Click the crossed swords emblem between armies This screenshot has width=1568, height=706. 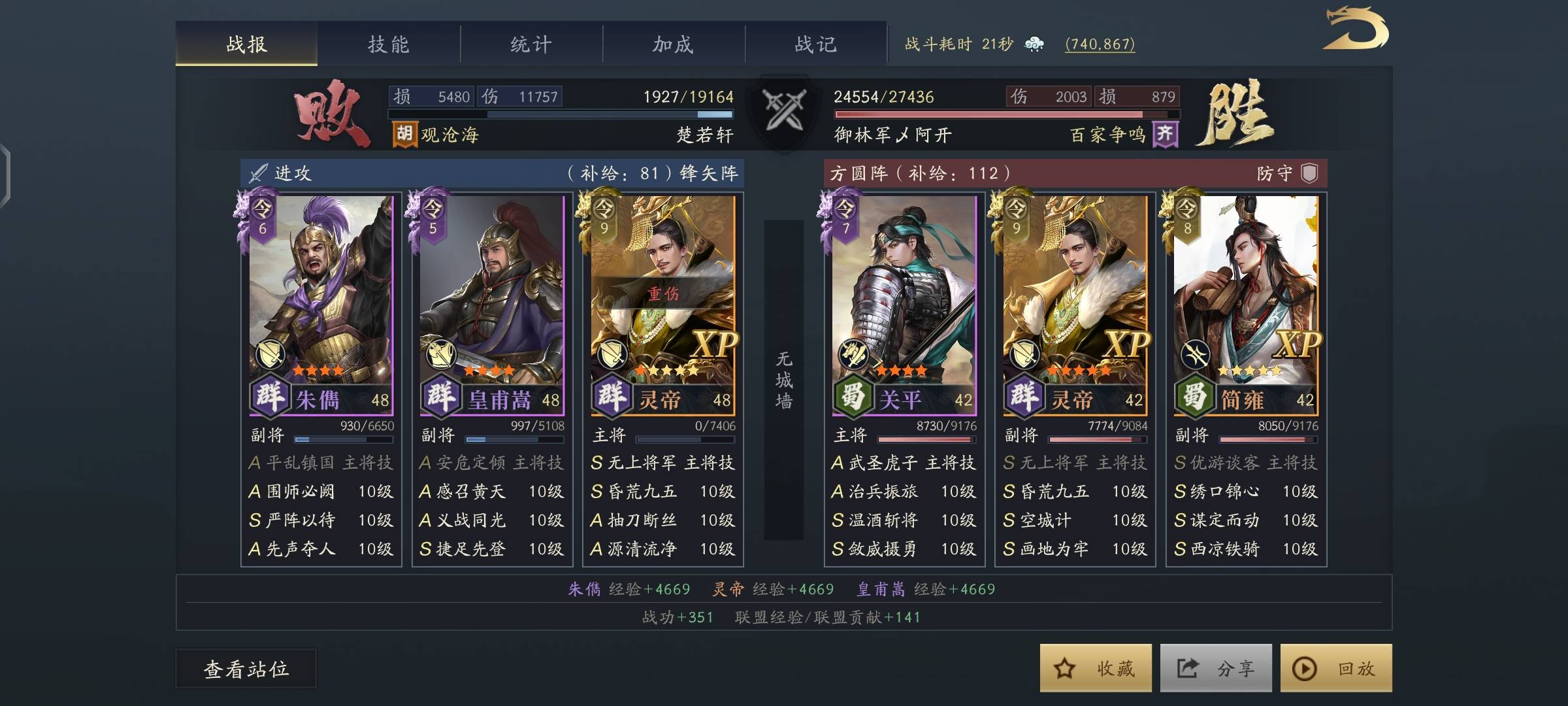point(783,110)
